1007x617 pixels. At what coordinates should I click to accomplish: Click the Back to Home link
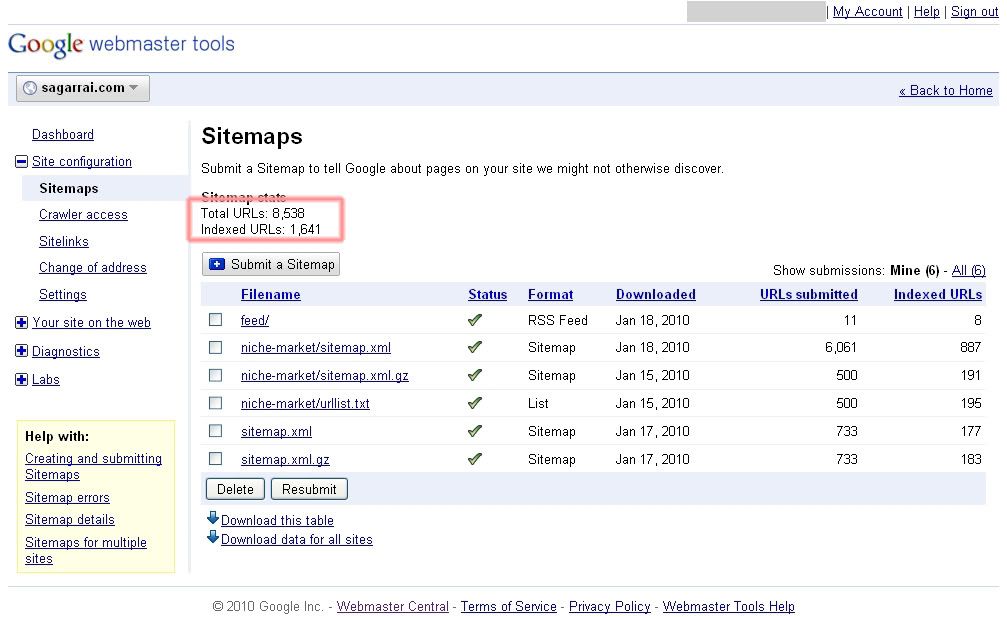tap(945, 91)
